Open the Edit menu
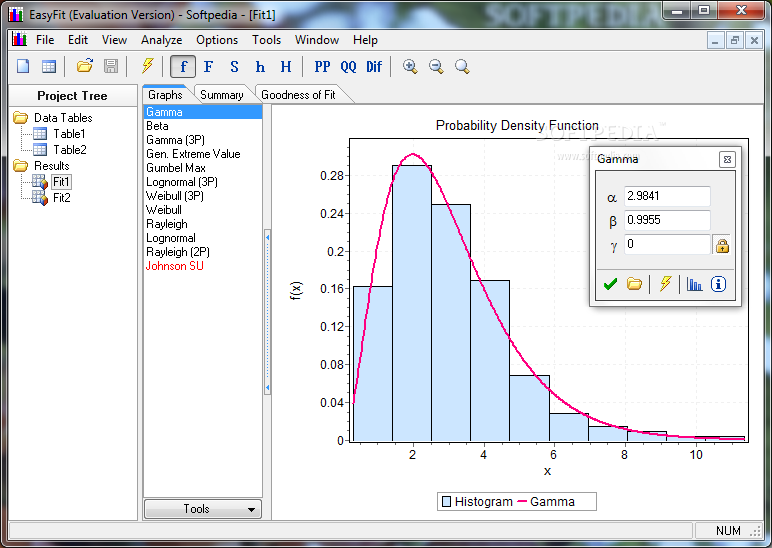The image size is (772, 548). pyautogui.click(x=78, y=40)
